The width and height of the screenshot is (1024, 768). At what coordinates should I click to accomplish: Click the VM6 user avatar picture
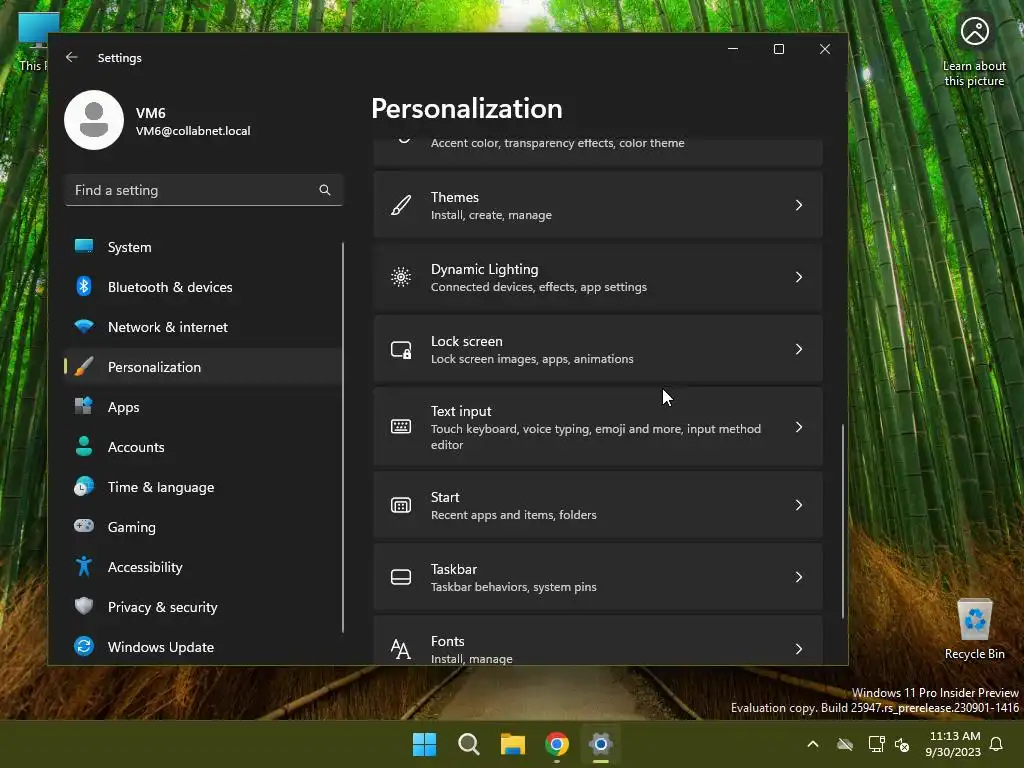click(x=94, y=120)
